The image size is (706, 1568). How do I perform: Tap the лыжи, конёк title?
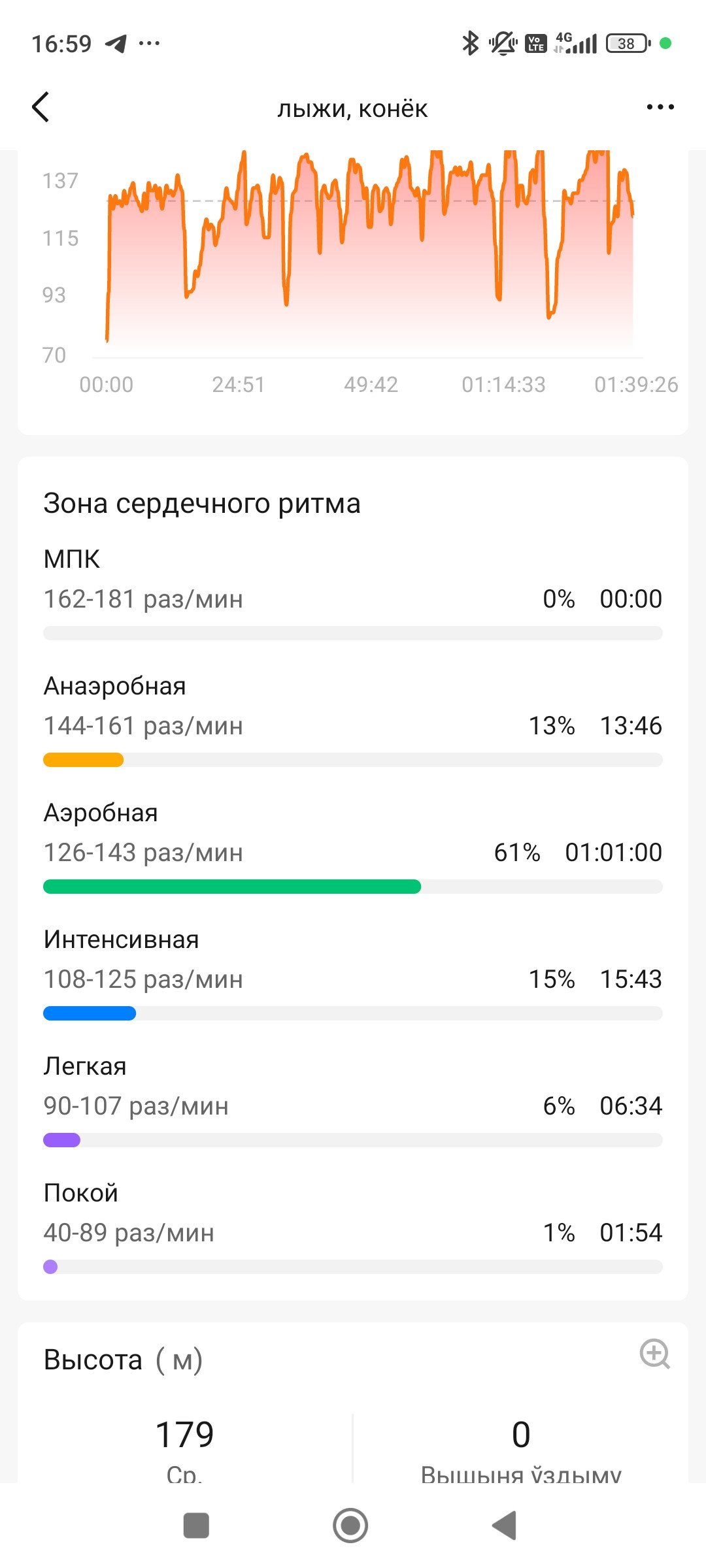click(x=352, y=108)
